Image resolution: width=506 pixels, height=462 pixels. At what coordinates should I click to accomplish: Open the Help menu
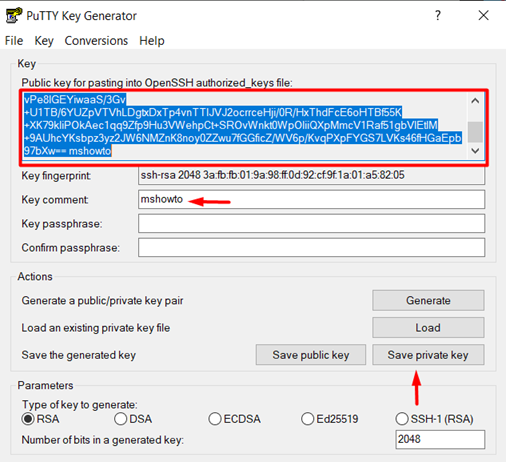point(152,41)
